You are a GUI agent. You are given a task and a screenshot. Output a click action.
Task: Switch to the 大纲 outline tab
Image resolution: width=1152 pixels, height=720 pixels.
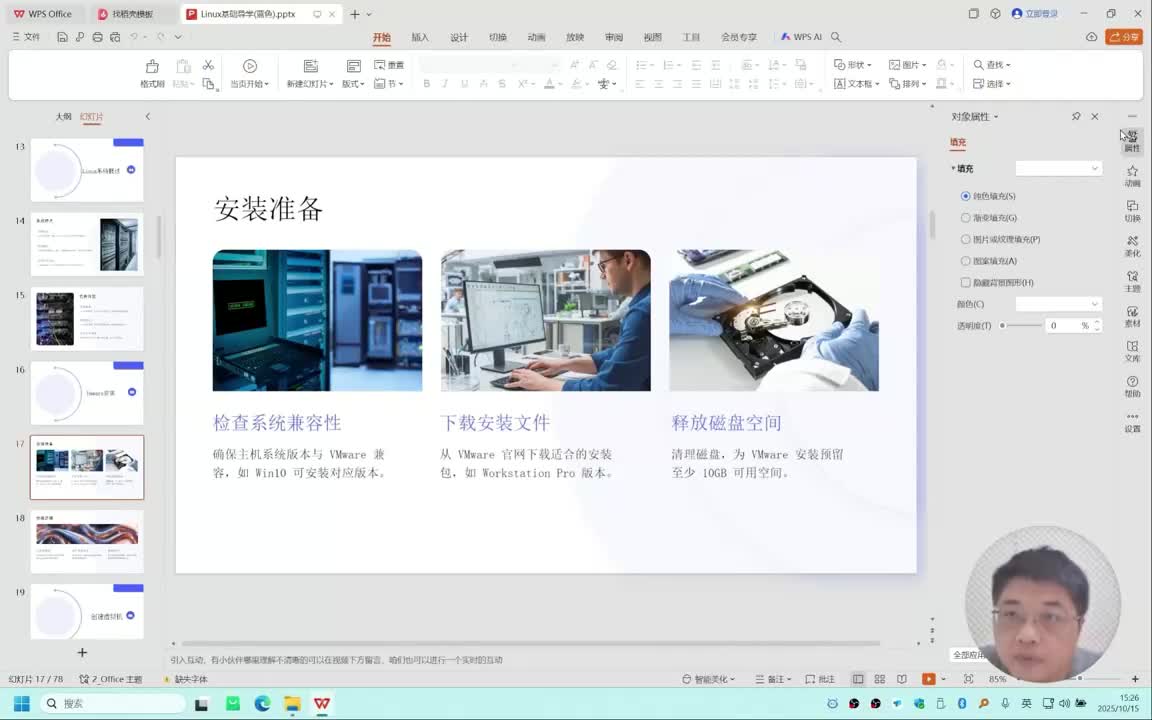click(64, 116)
